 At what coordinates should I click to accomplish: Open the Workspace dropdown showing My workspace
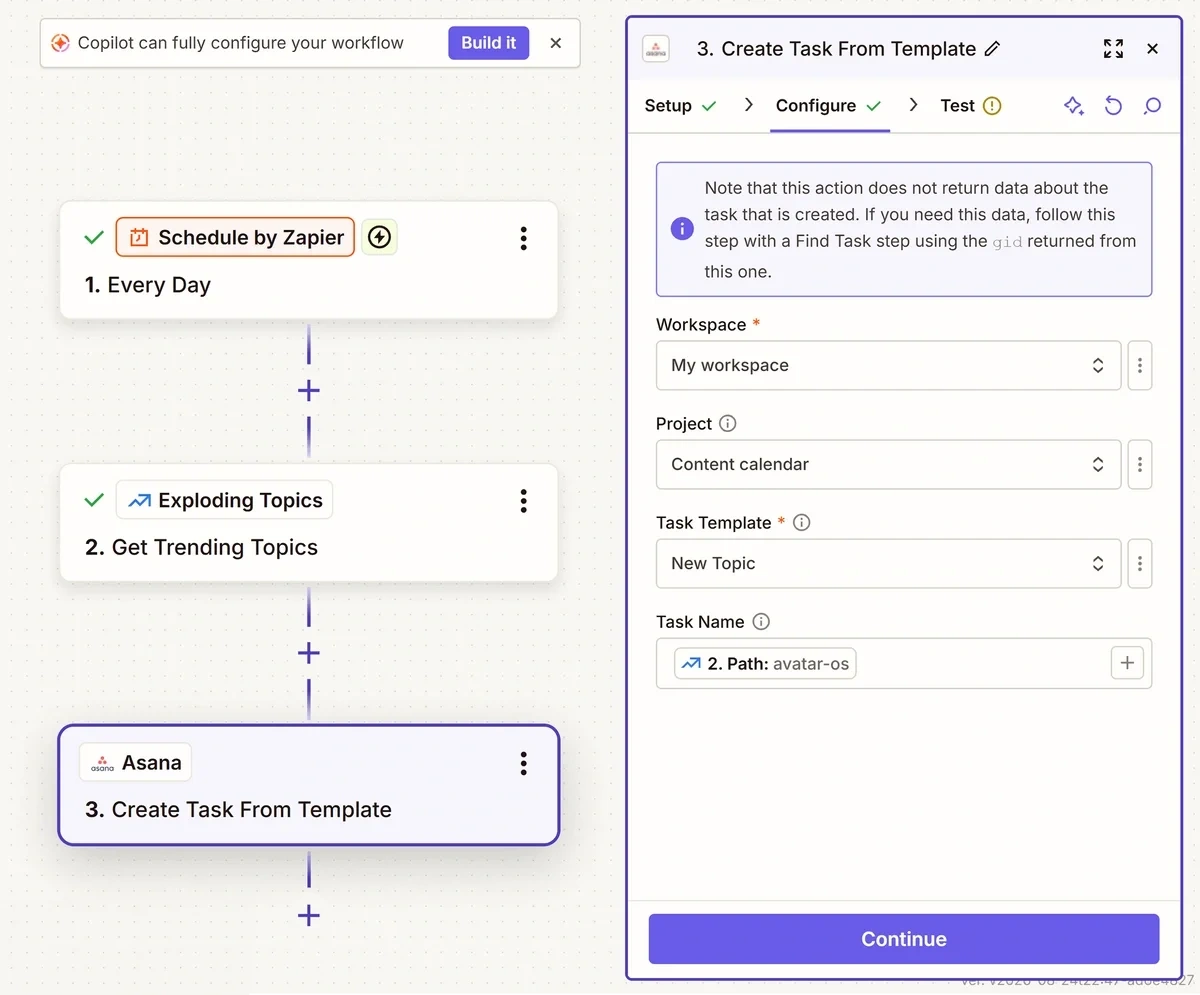coord(888,365)
